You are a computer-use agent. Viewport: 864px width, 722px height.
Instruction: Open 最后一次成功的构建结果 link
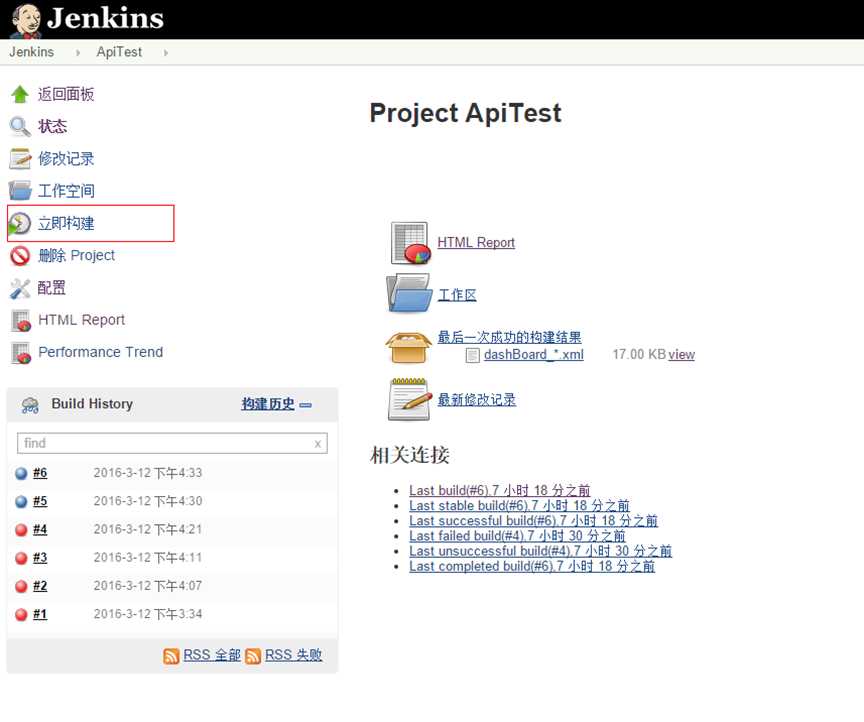point(509,337)
